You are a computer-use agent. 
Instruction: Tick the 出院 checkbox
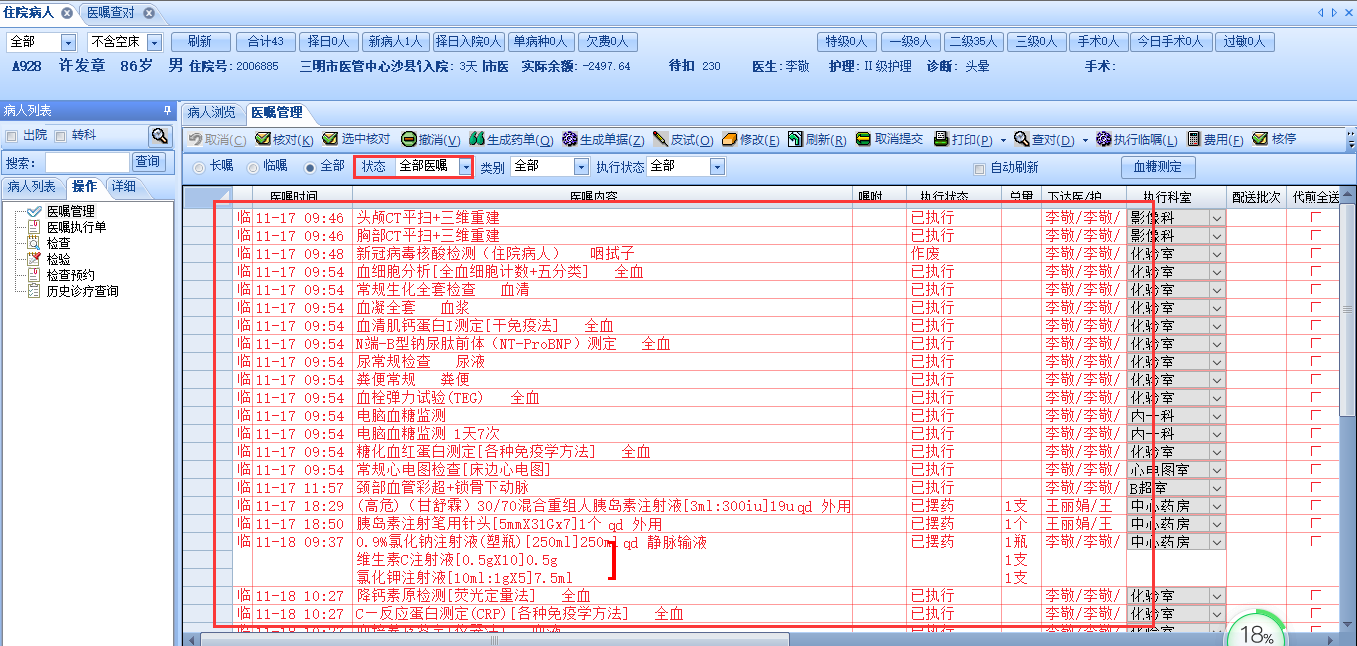pyautogui.click(x=12, y=135)
